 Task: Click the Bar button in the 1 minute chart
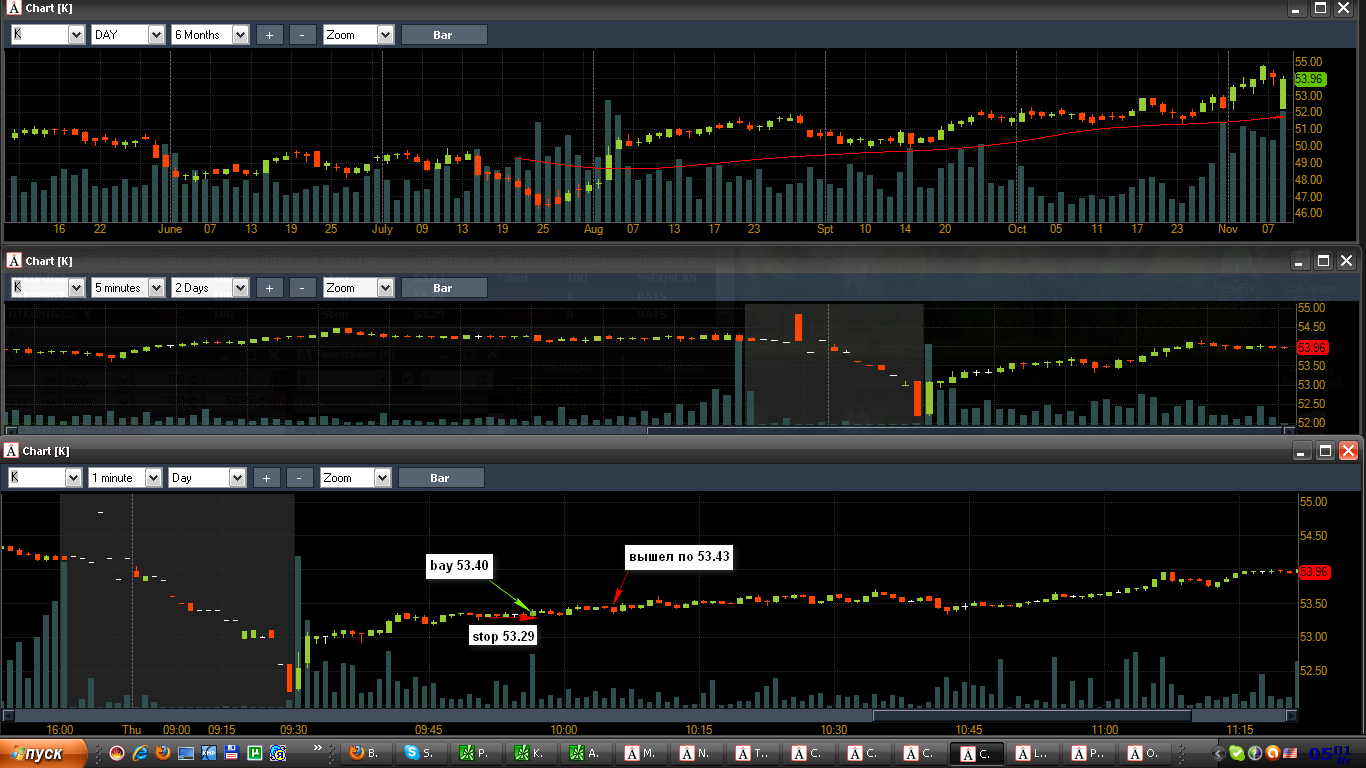pos(441,478)
